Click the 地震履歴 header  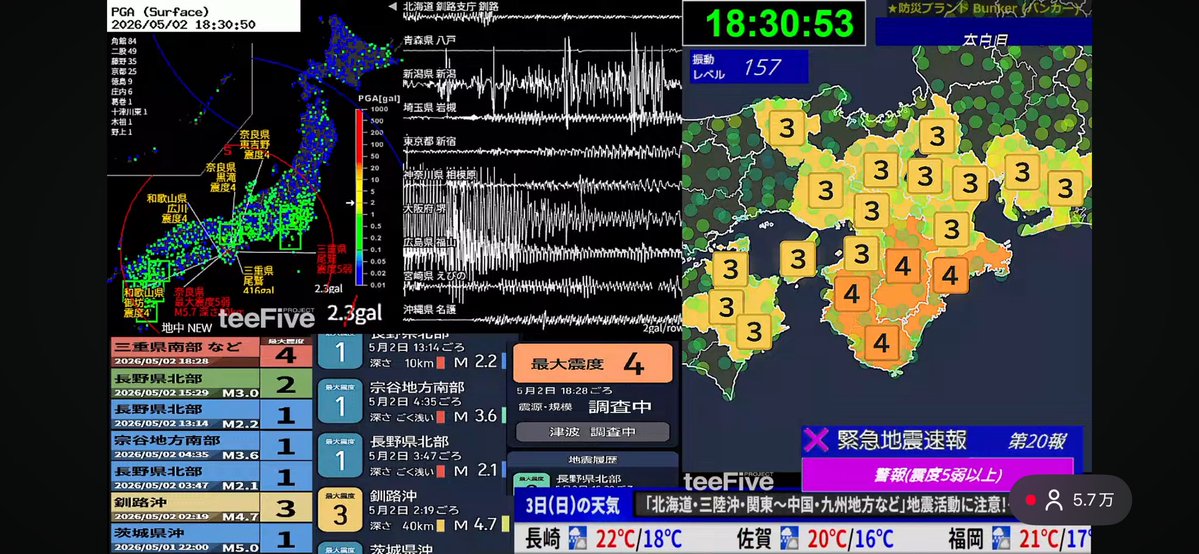coord(593,460)
